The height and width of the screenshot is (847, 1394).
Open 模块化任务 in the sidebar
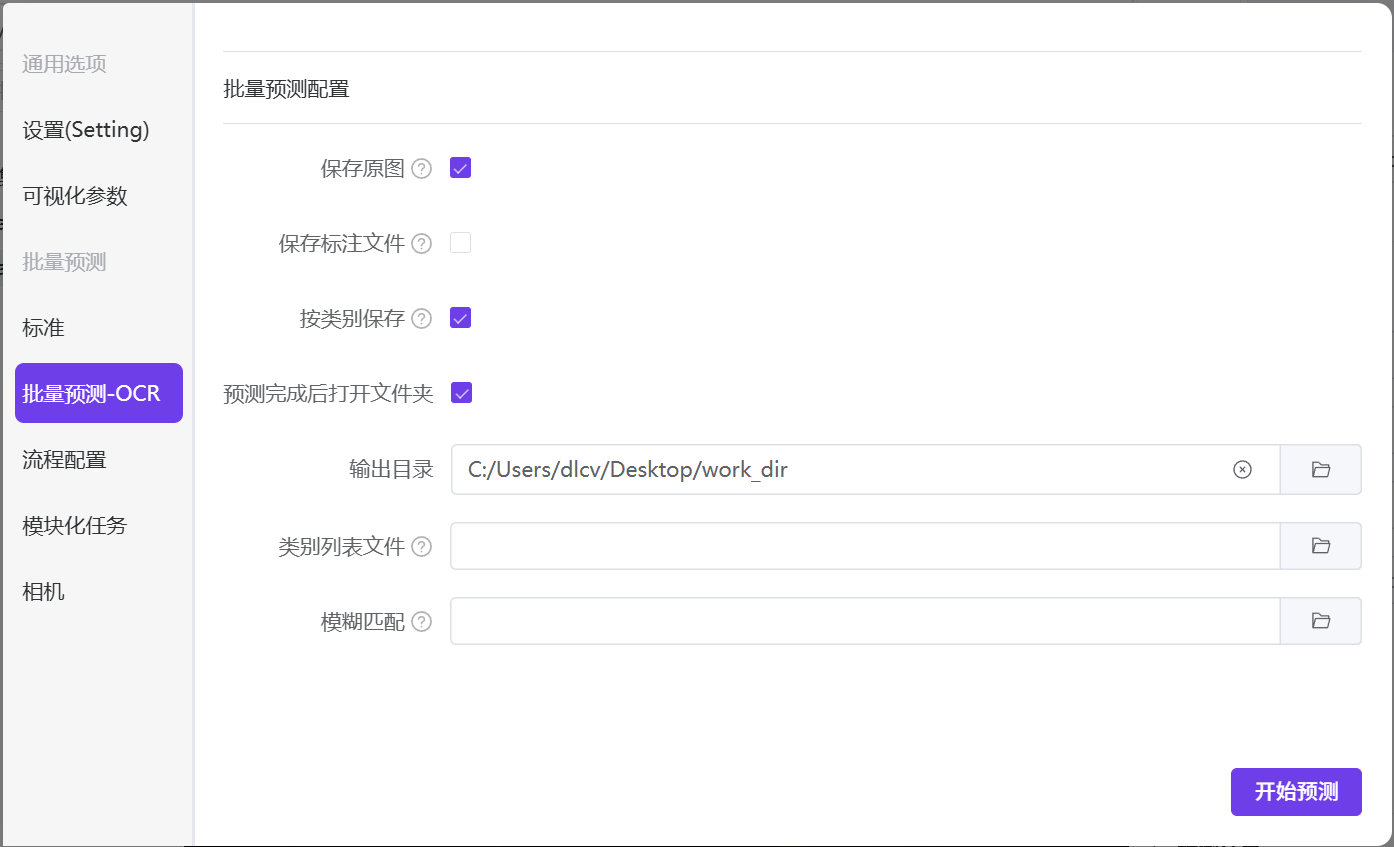point(98,526)
